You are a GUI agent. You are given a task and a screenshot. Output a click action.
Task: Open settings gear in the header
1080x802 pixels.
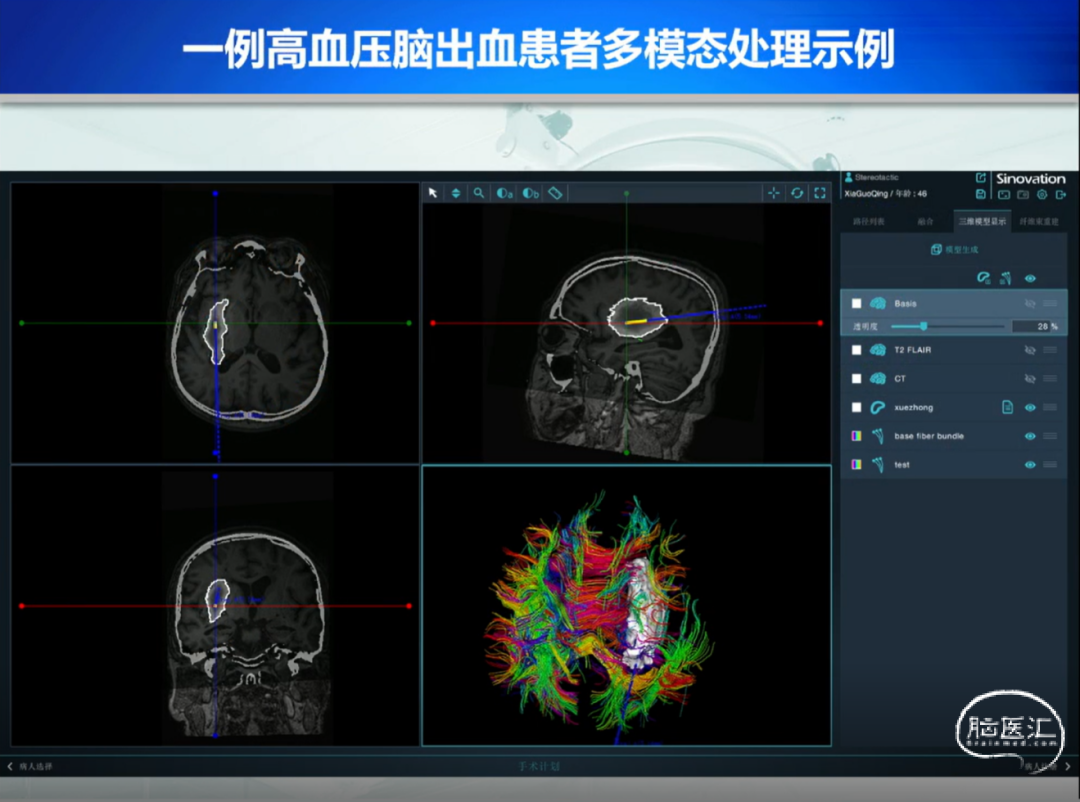[1042, 194]
